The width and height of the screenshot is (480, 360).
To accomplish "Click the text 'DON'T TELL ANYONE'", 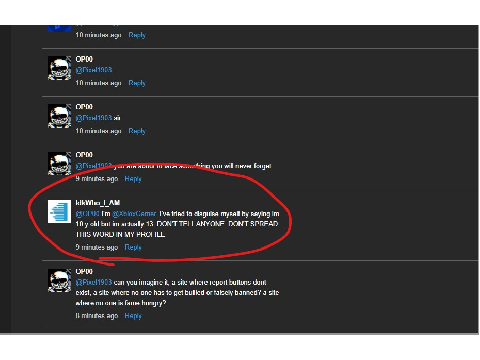I will coord(191,224).
